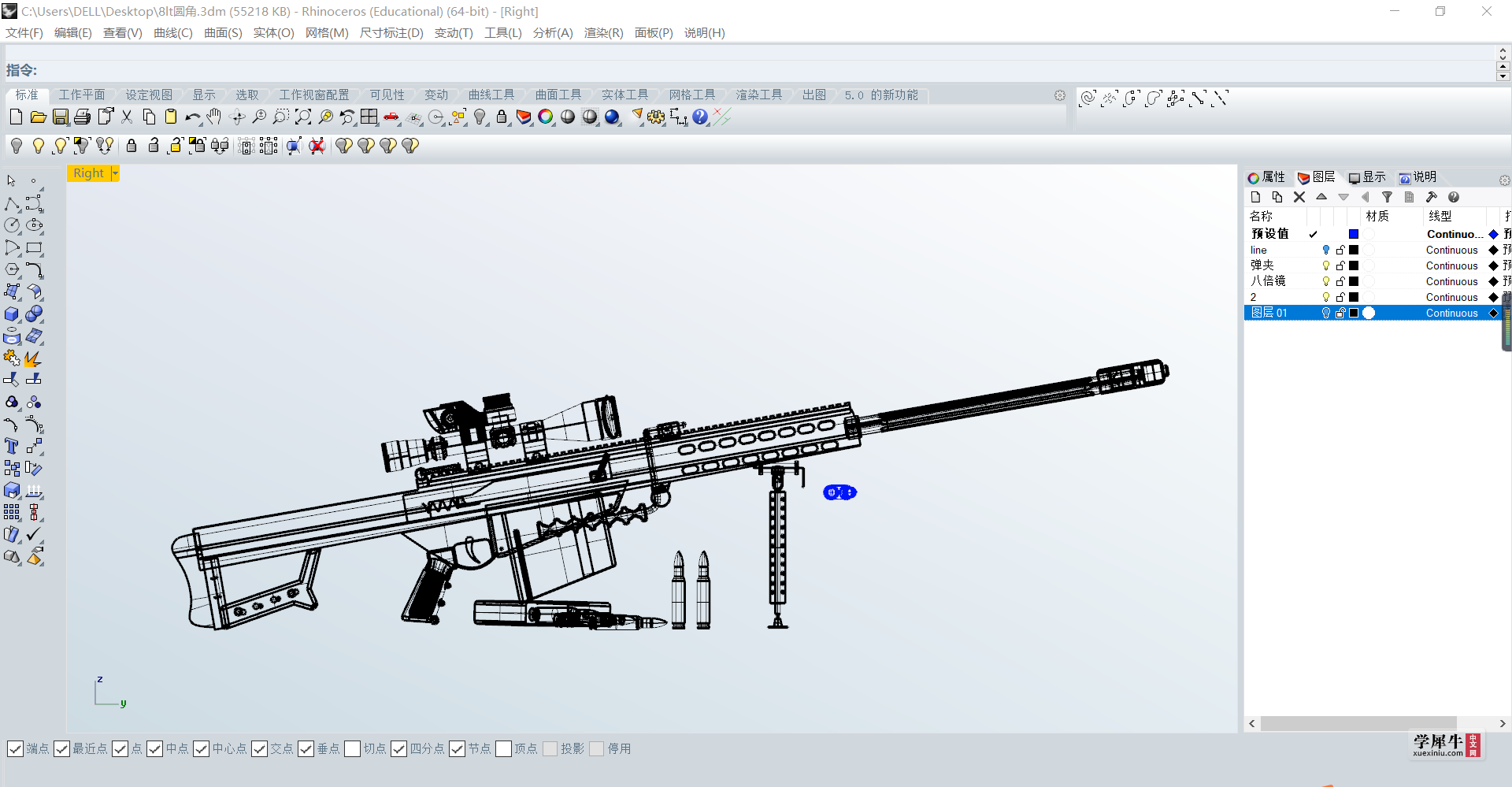
Task: Toggle the 中点 midpoint snap checkbox
Action: tap(155, 748)
